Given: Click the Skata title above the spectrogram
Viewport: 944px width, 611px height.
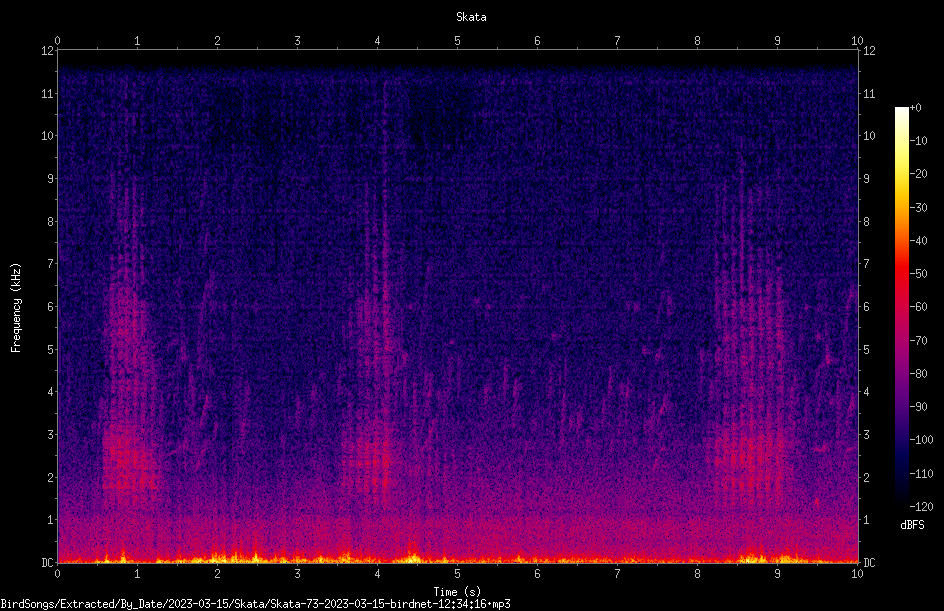Looking at the screenshot, I should point(471,17).
